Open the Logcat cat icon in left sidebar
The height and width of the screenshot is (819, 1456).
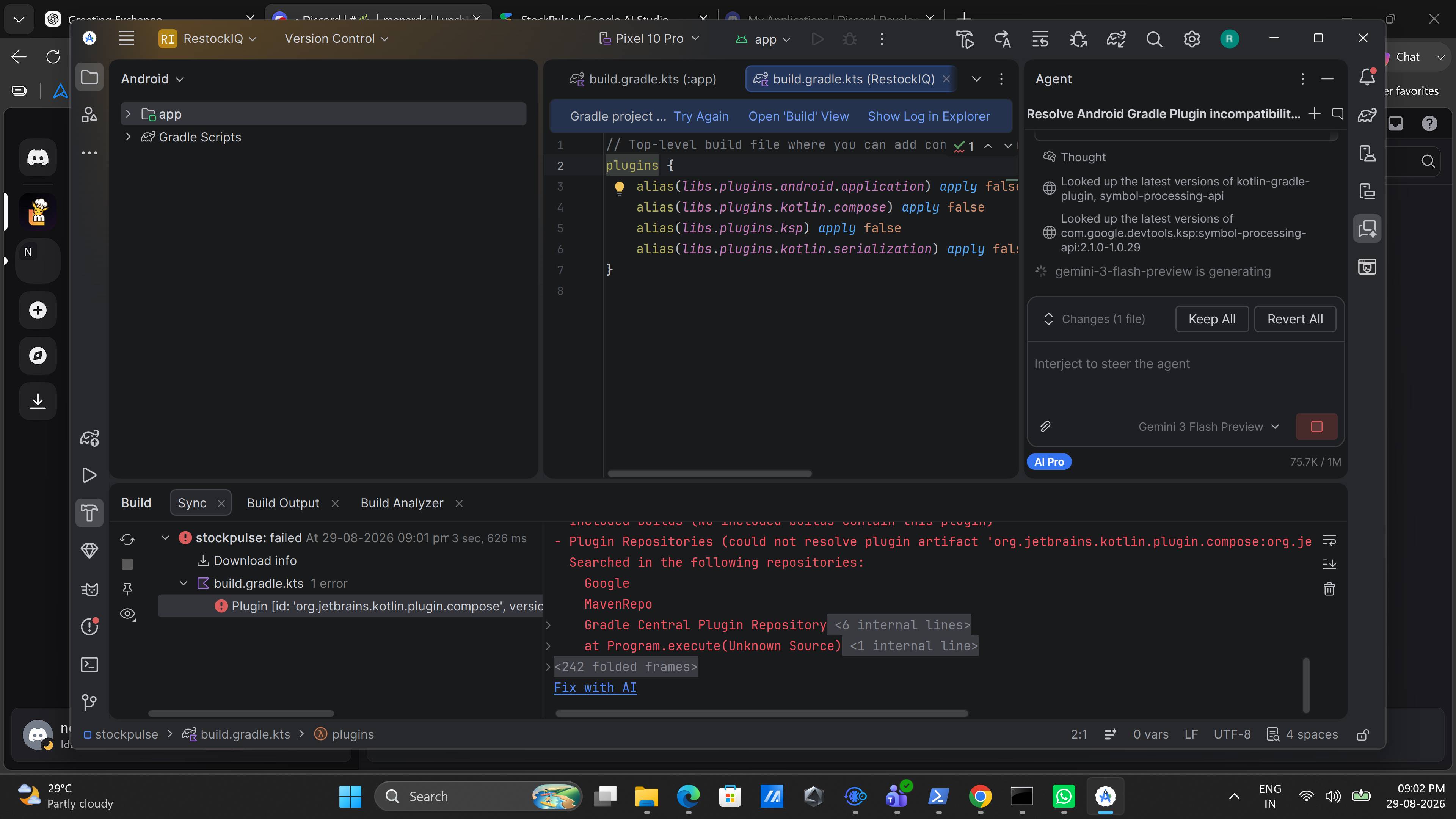pyautogui.click(x=89, y=589)
